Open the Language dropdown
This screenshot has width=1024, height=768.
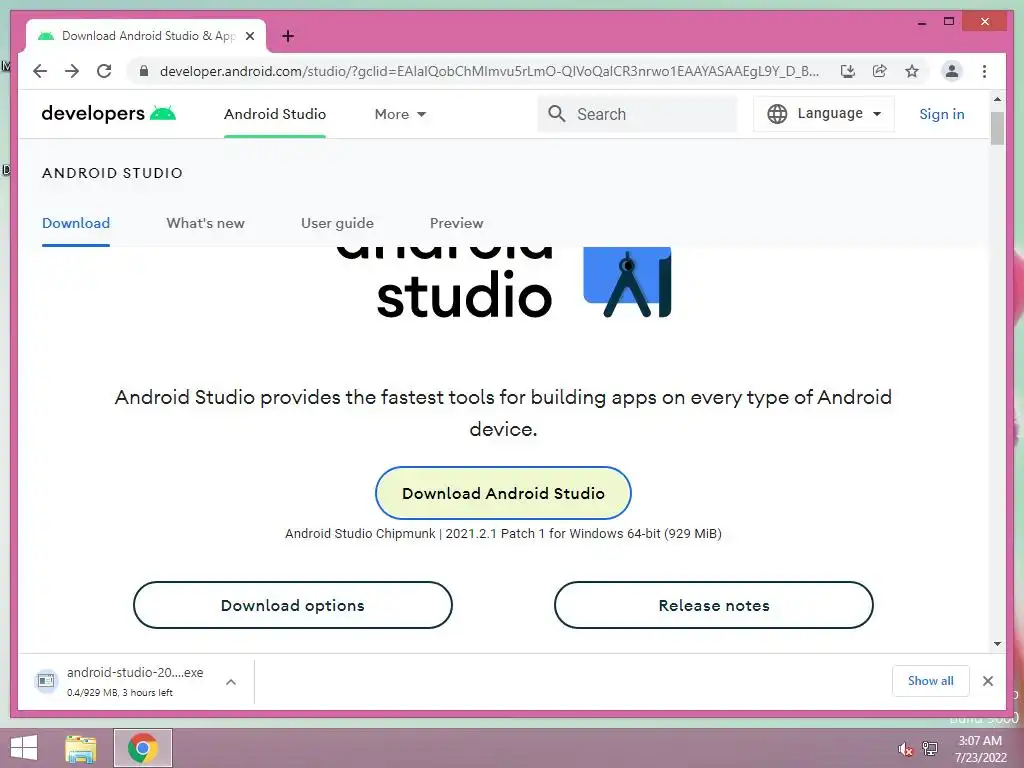824,114
